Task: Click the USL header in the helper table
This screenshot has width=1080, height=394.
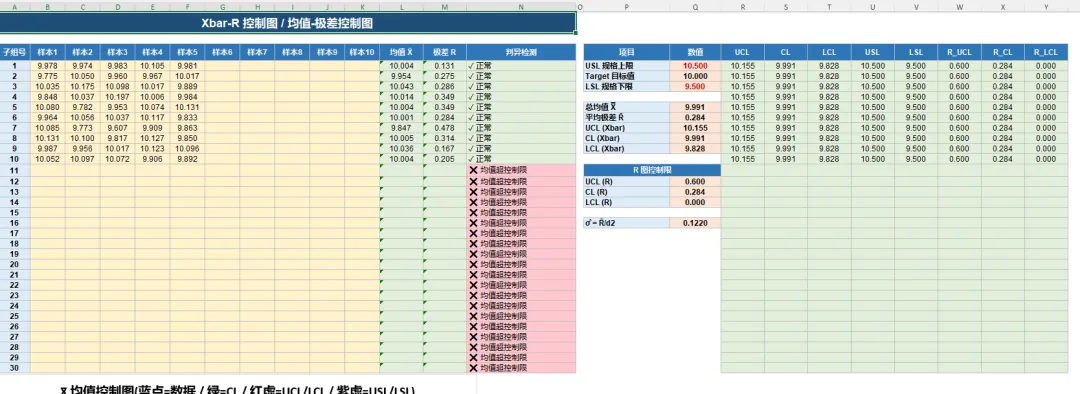Action: pyautogui.click(x=873, y=52)
